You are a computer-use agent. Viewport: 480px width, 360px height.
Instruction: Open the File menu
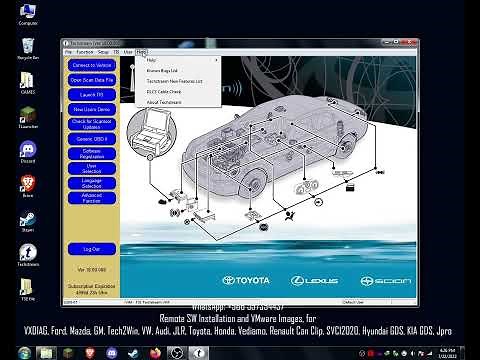[x=68, y=52]
